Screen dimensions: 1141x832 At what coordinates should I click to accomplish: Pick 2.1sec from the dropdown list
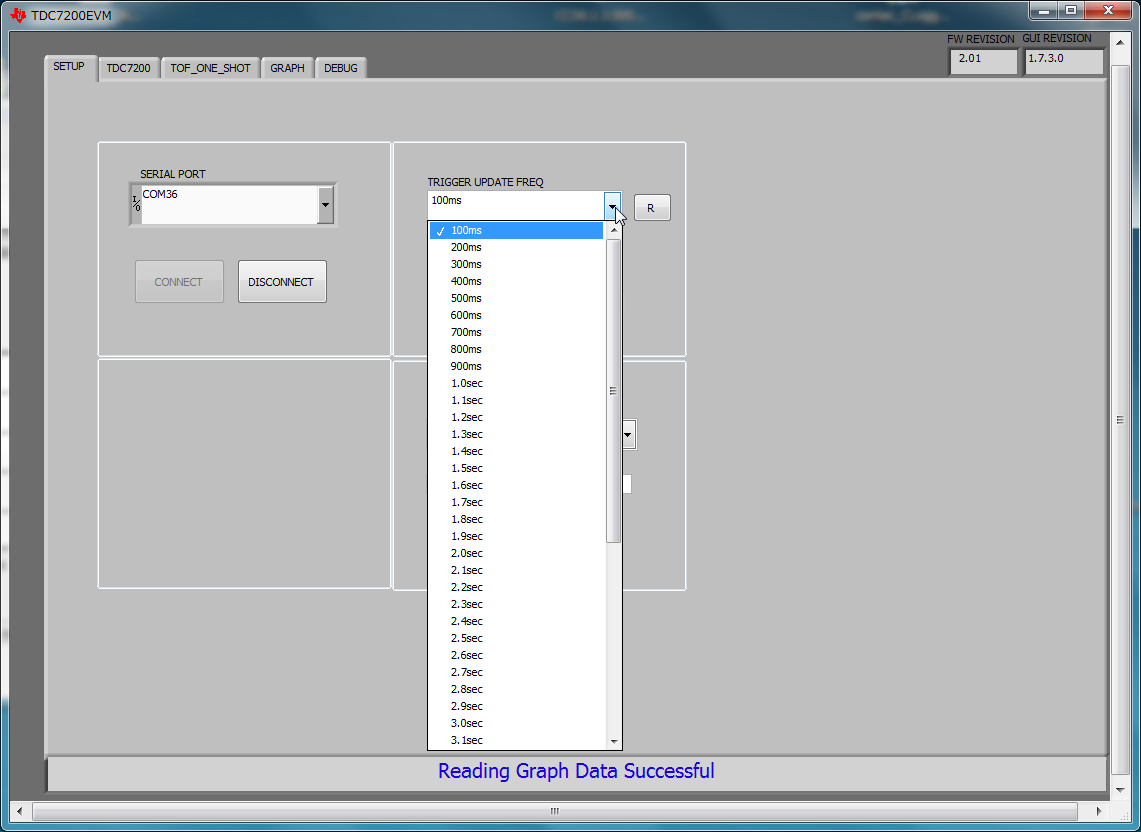pos(517,570)
